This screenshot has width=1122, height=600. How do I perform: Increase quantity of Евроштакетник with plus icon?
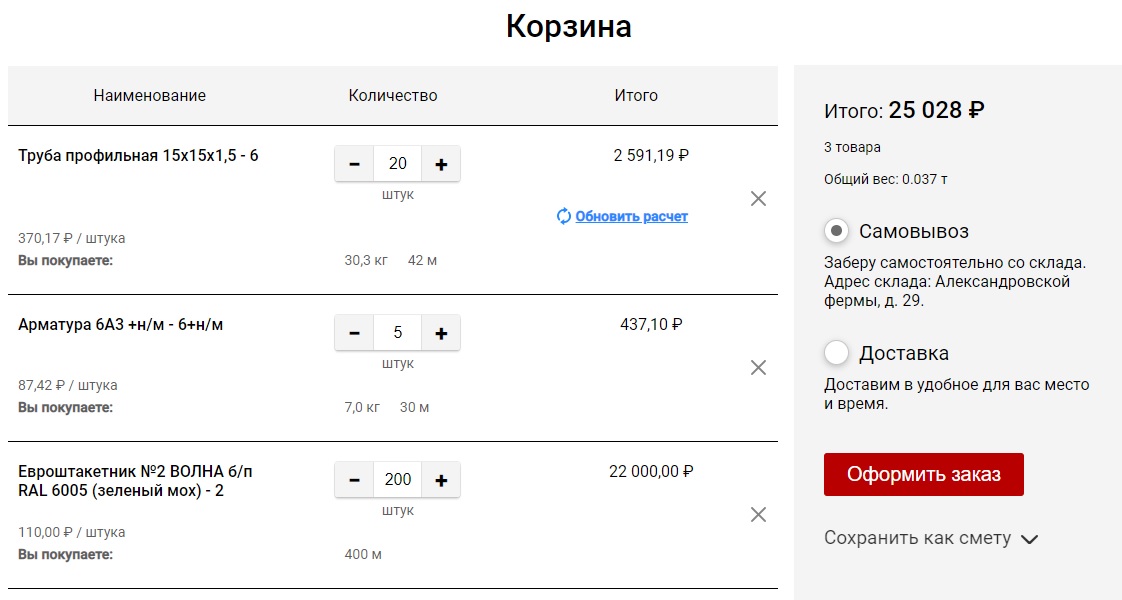tap(440, 479)
